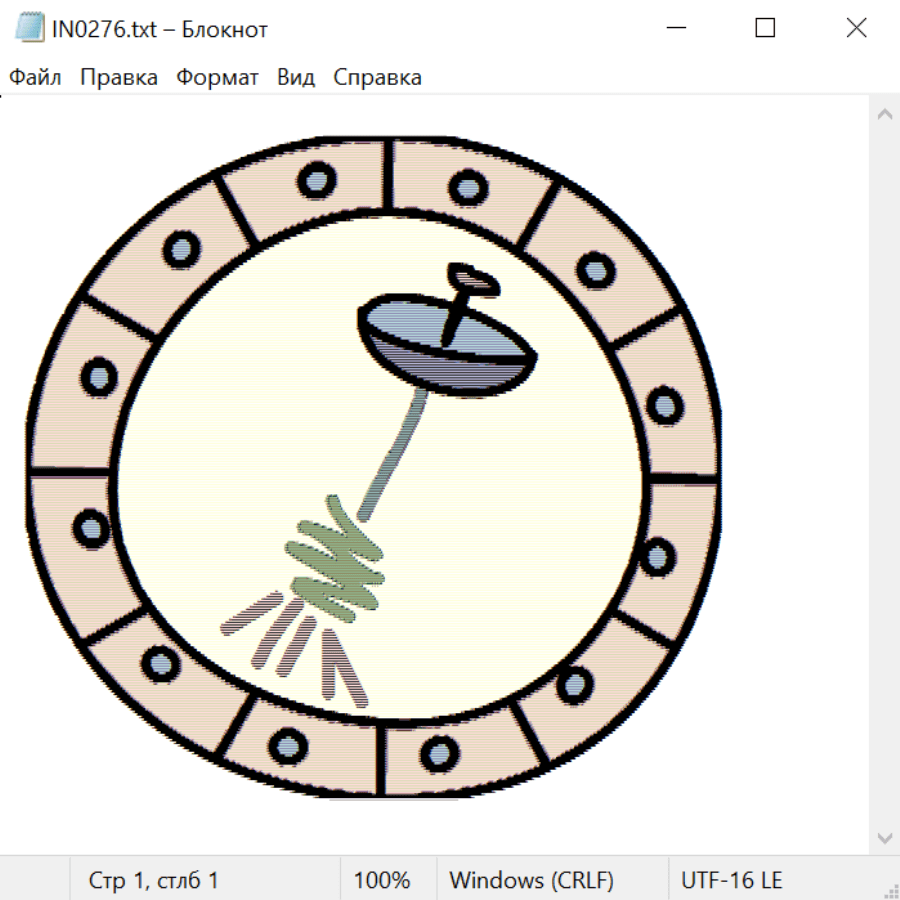Click the Windows (CRLF) status field
This screenshot has height=900, width=900.
(x=531, y=881)
